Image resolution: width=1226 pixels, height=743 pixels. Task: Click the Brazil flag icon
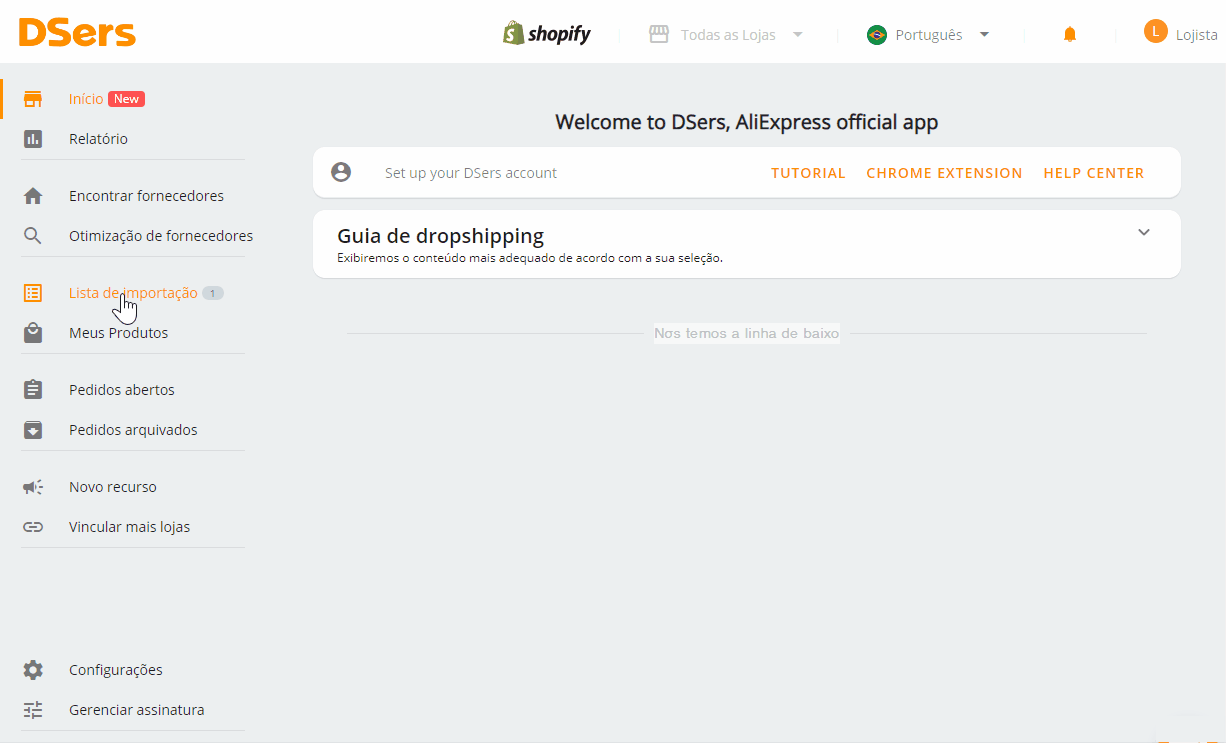tap(877, 35)
